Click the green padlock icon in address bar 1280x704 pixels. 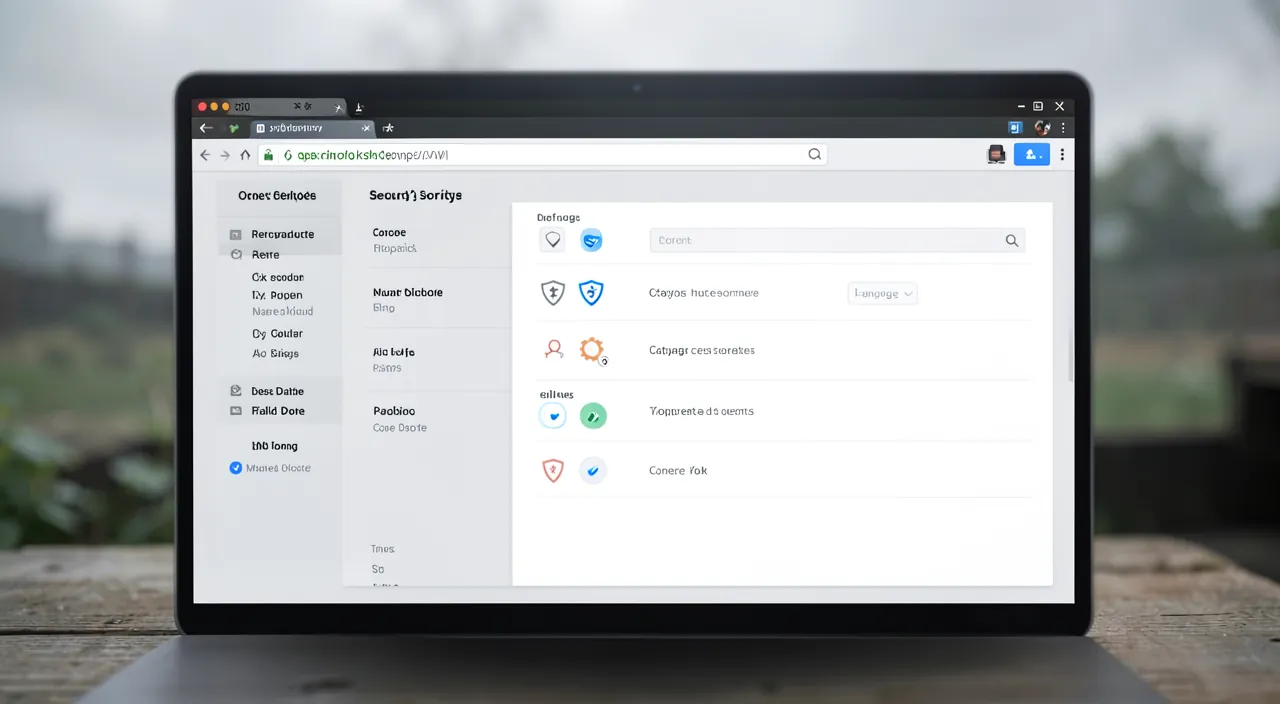[x=268, y=155]
